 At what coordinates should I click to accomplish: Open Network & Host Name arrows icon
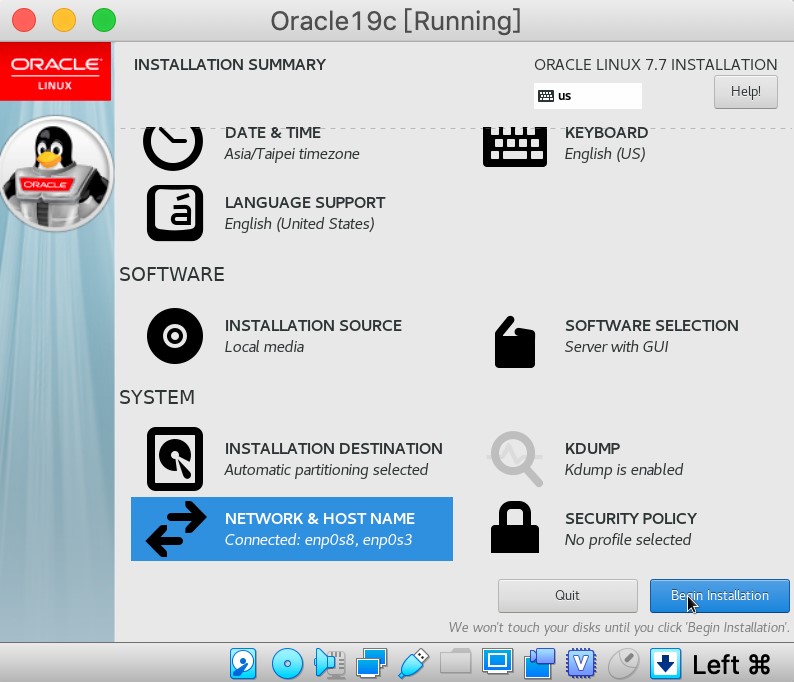(x=176, y=529)
